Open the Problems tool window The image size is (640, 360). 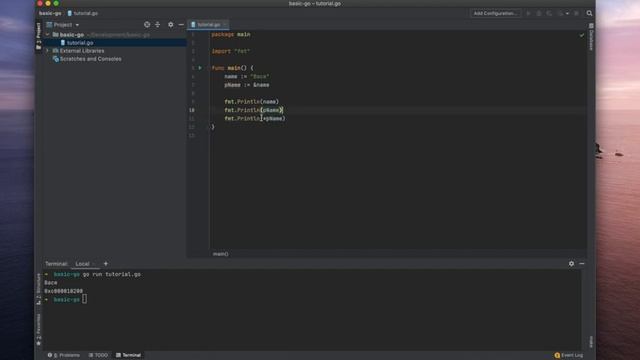click(x=64, y=355)
